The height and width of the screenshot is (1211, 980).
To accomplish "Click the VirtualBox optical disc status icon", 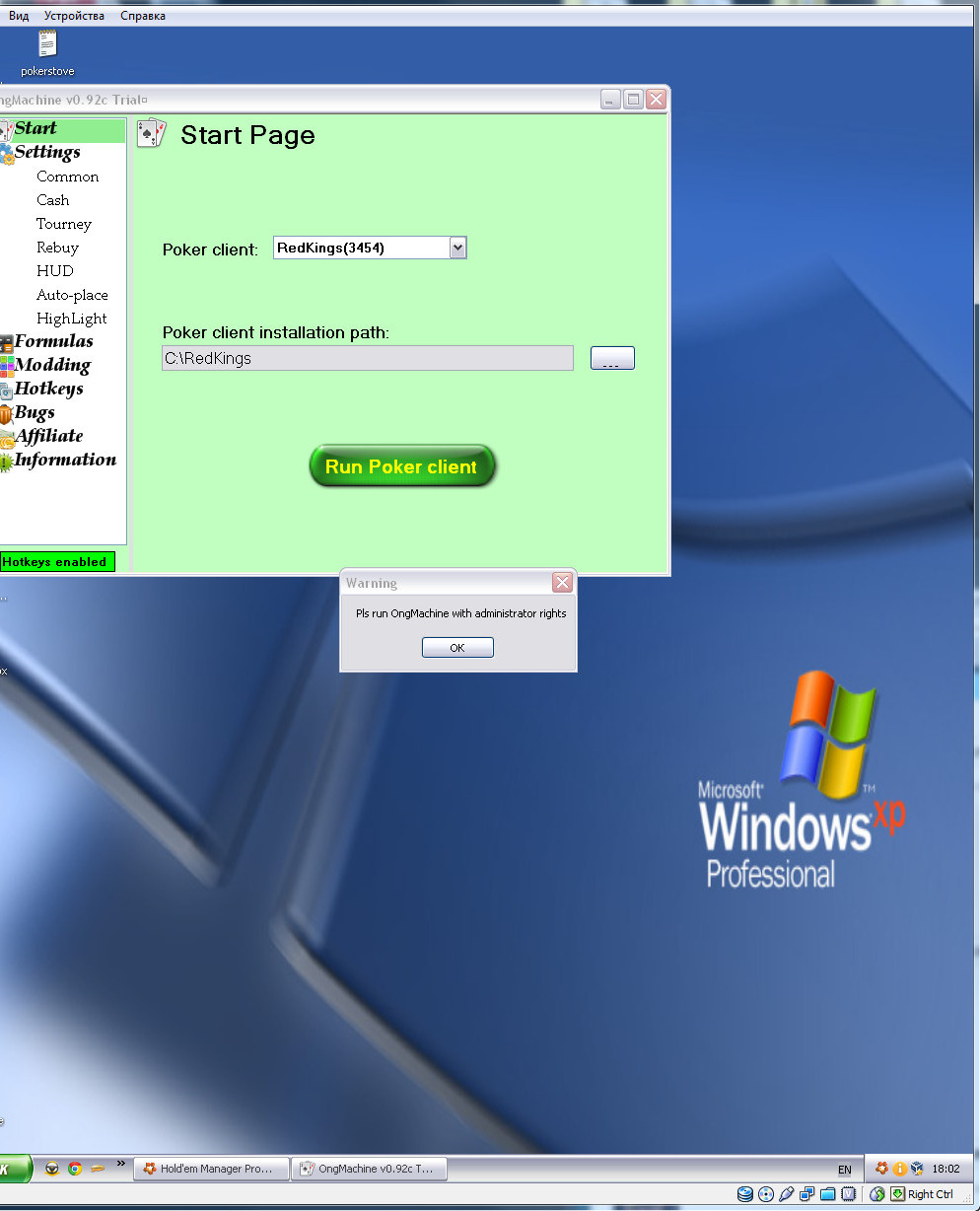I will [765, 1194].
